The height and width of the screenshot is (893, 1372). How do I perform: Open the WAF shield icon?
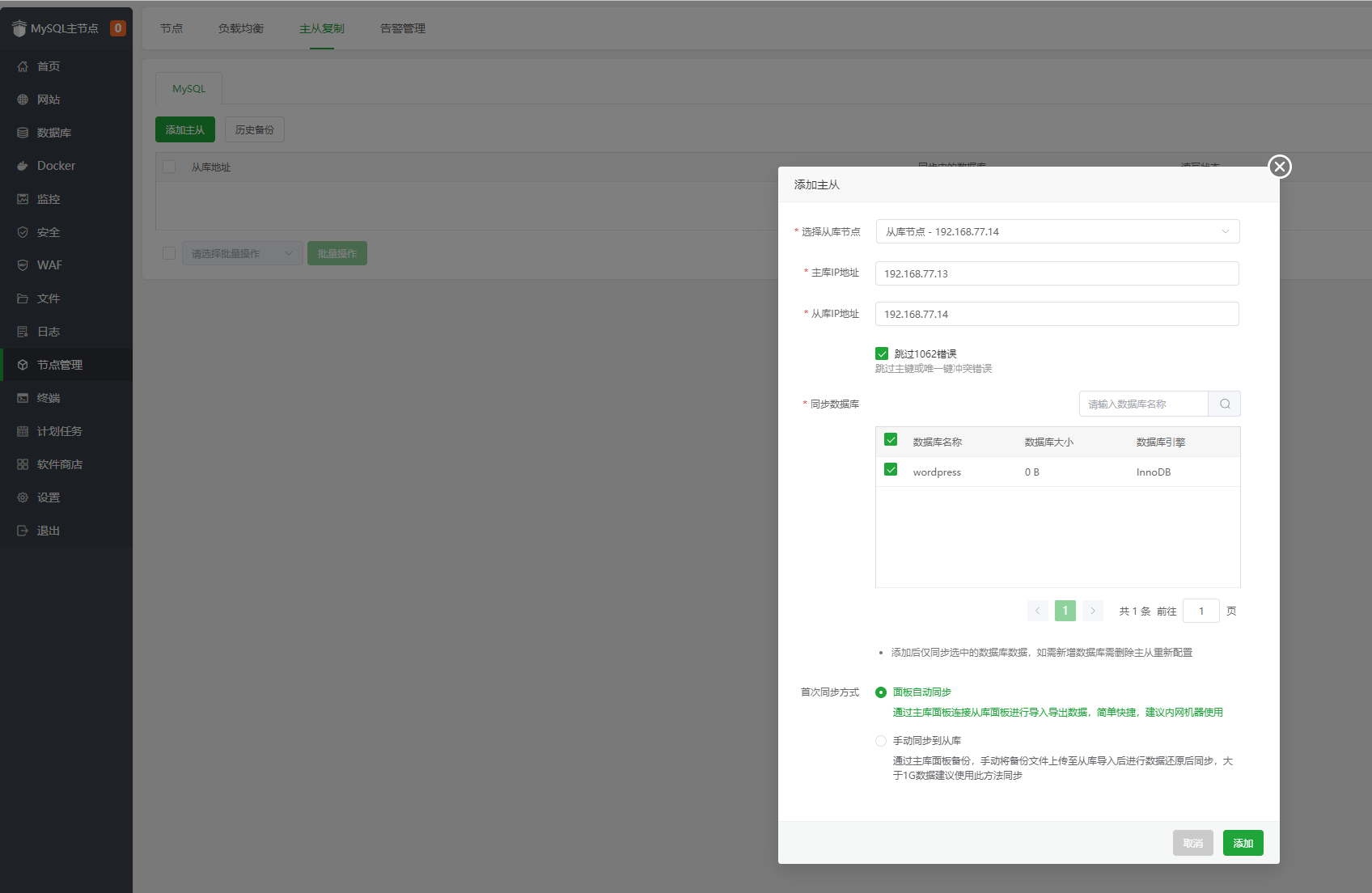[23, 265]
